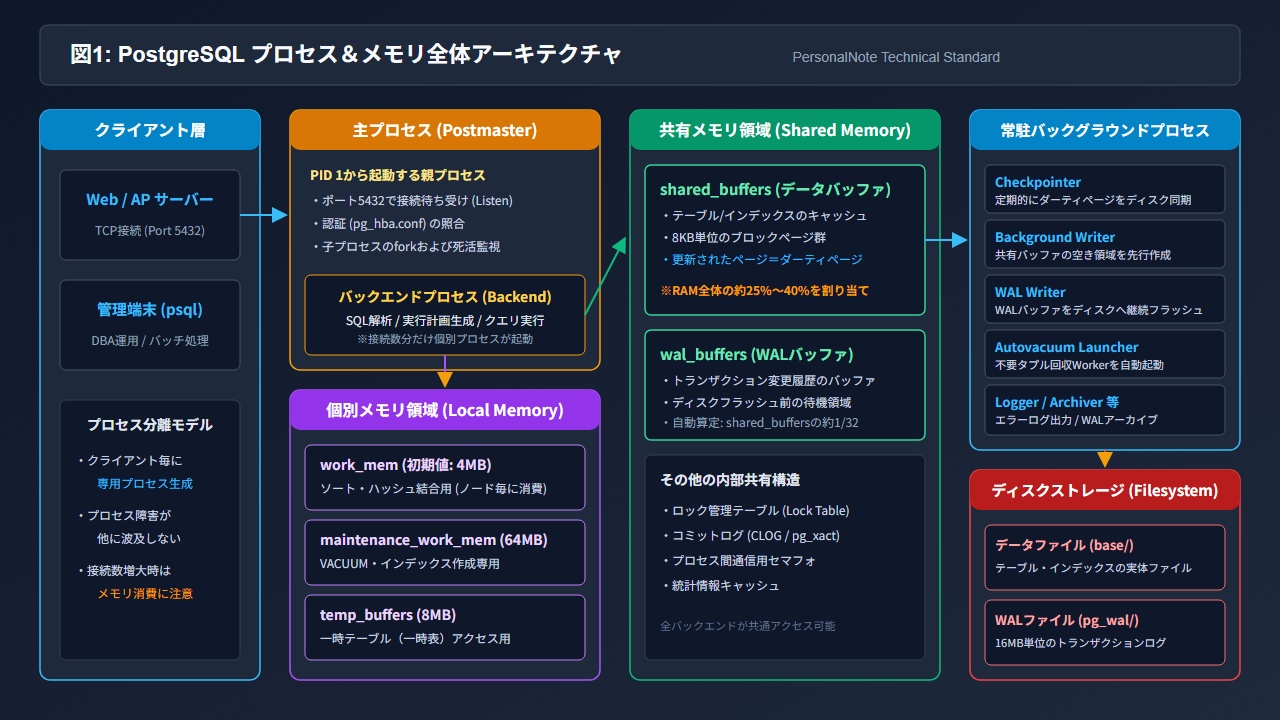Screen dimensions: 1280x720
Task: Click "VACUUM・インデックス作成専用" text
Action: pos(410,564)
